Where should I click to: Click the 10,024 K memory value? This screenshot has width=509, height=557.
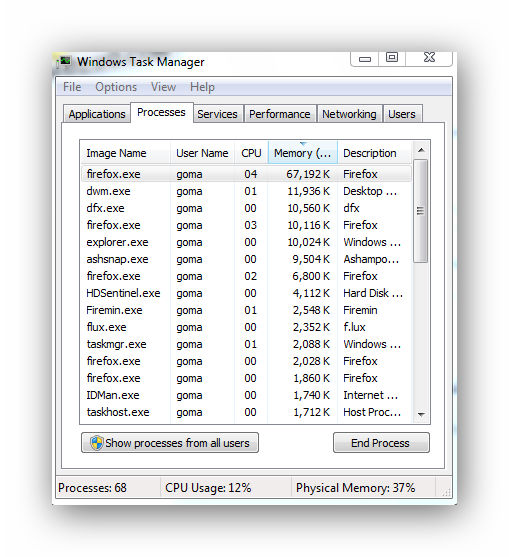[x=308, y=242]
